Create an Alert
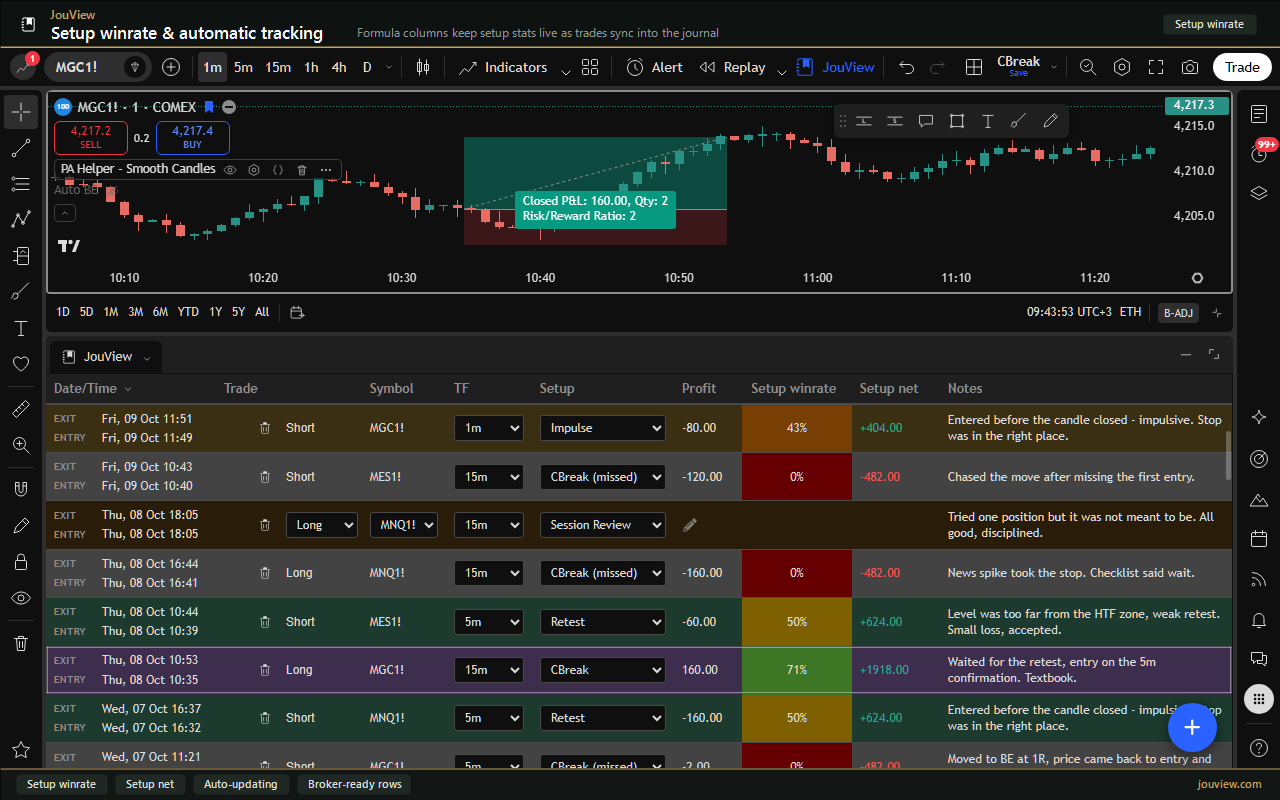This screenshot has height=800, width=1280. [x=655, y=67]
